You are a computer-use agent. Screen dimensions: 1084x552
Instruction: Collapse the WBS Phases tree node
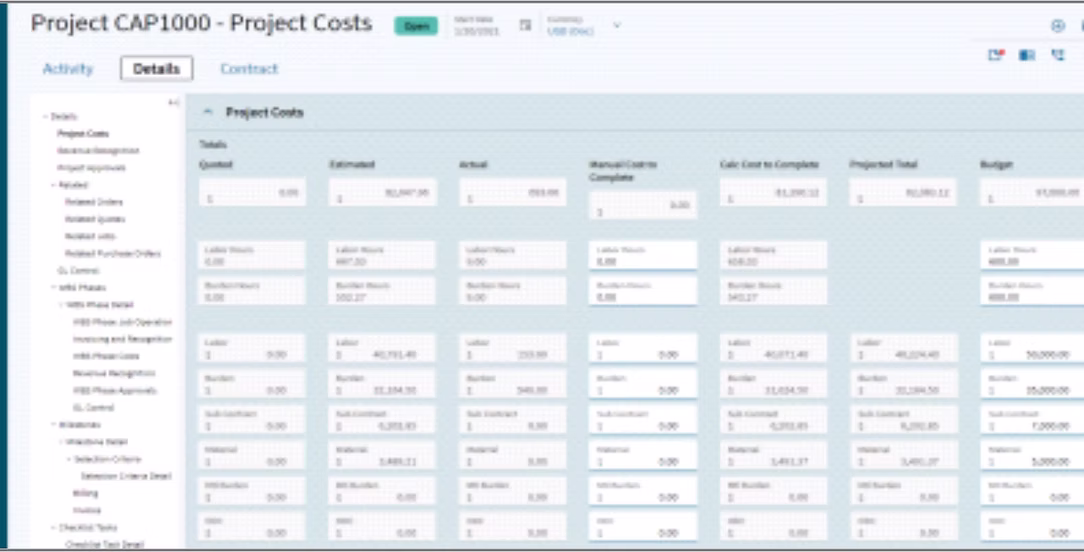[x=54, y=287]
